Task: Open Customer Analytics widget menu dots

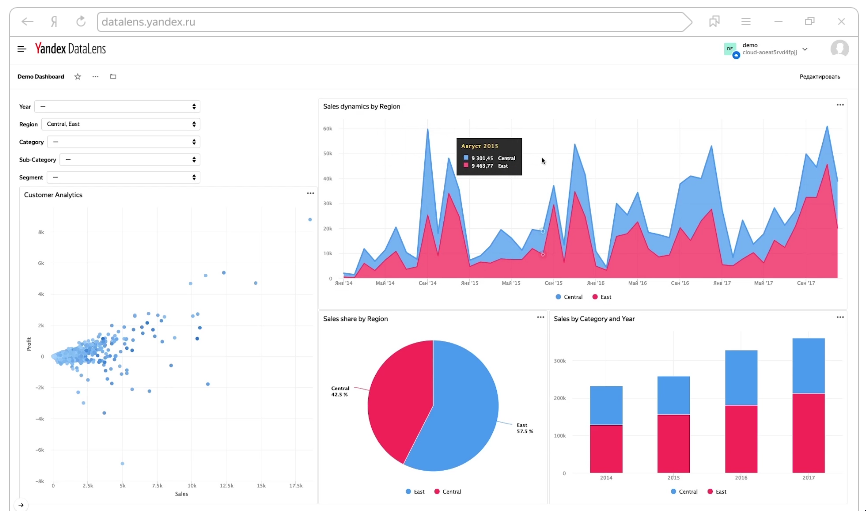Action: pos(310,194)
